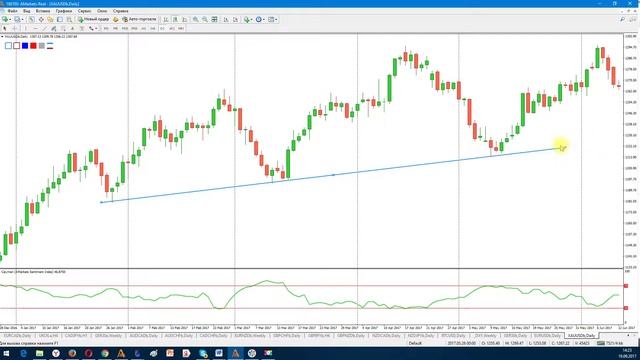Image resolution: width=640 pixels, height=360 pixels.
Task: Switch to W1 timeframe
Action: (172, 29)
